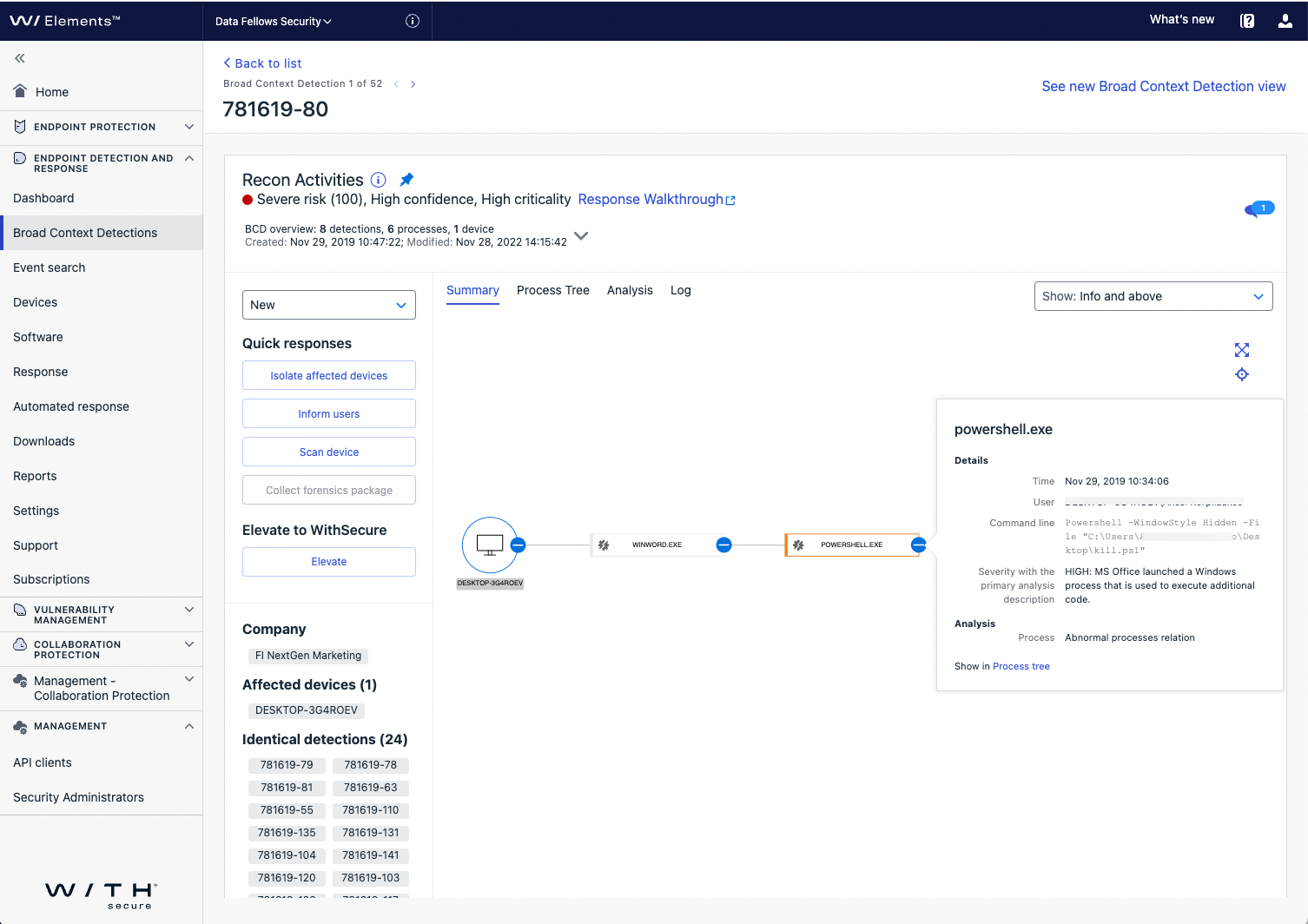Open comments via the blue notification bubble
Screen dimensions: 1308x924
click(1259, 209)
